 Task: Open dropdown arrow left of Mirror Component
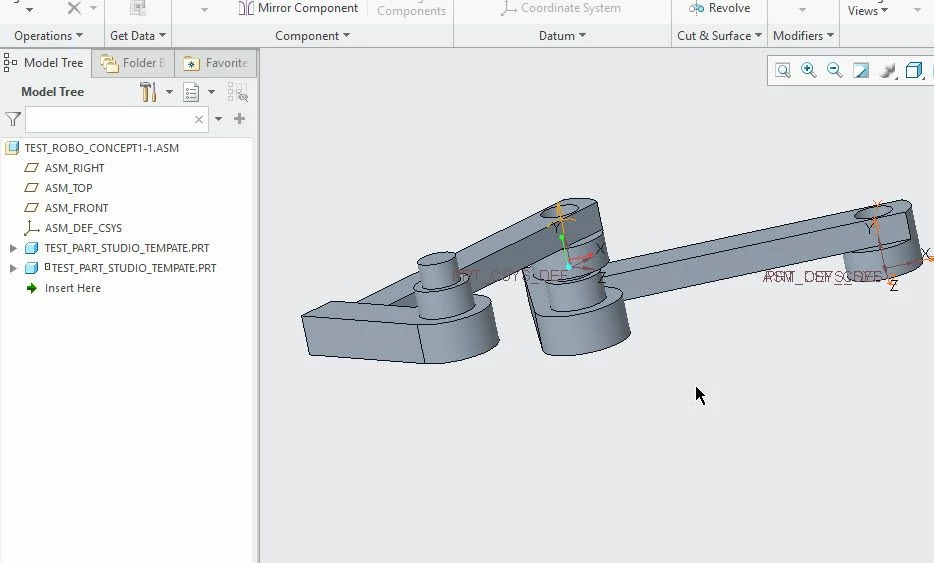coord(204,10)
